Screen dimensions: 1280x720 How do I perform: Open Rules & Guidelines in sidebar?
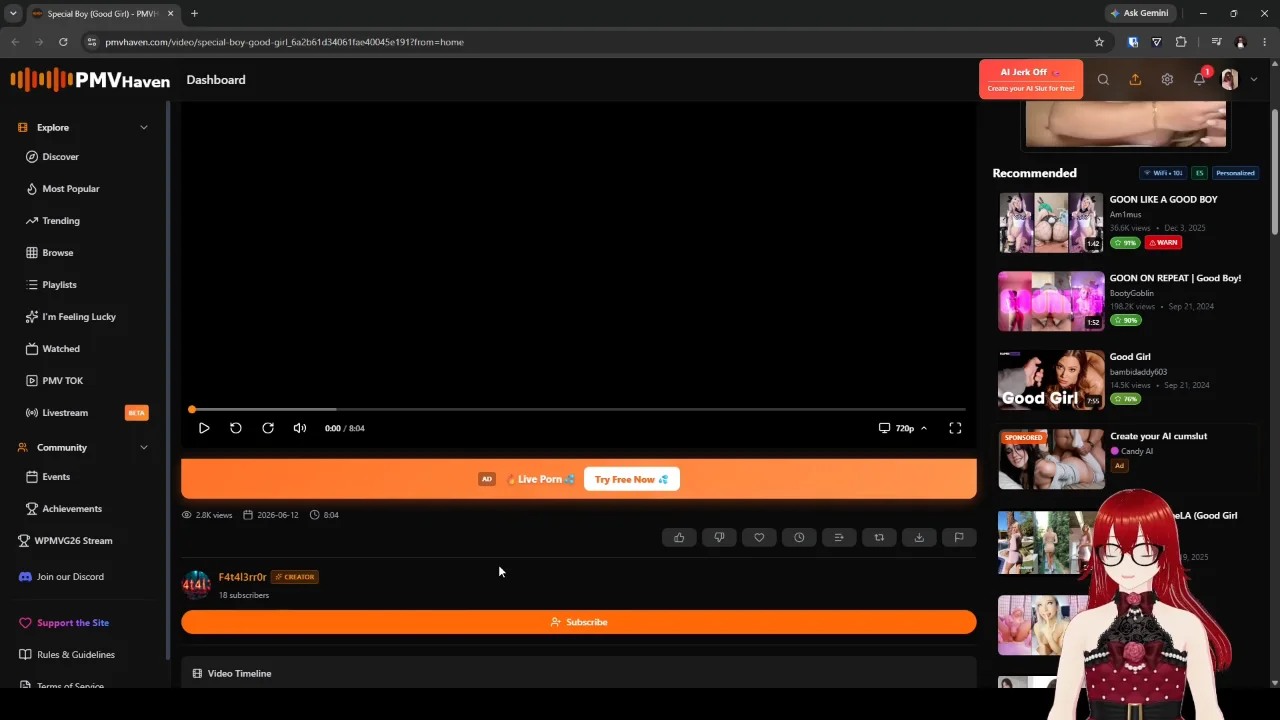pyautogui.click(x=75, y=655)
